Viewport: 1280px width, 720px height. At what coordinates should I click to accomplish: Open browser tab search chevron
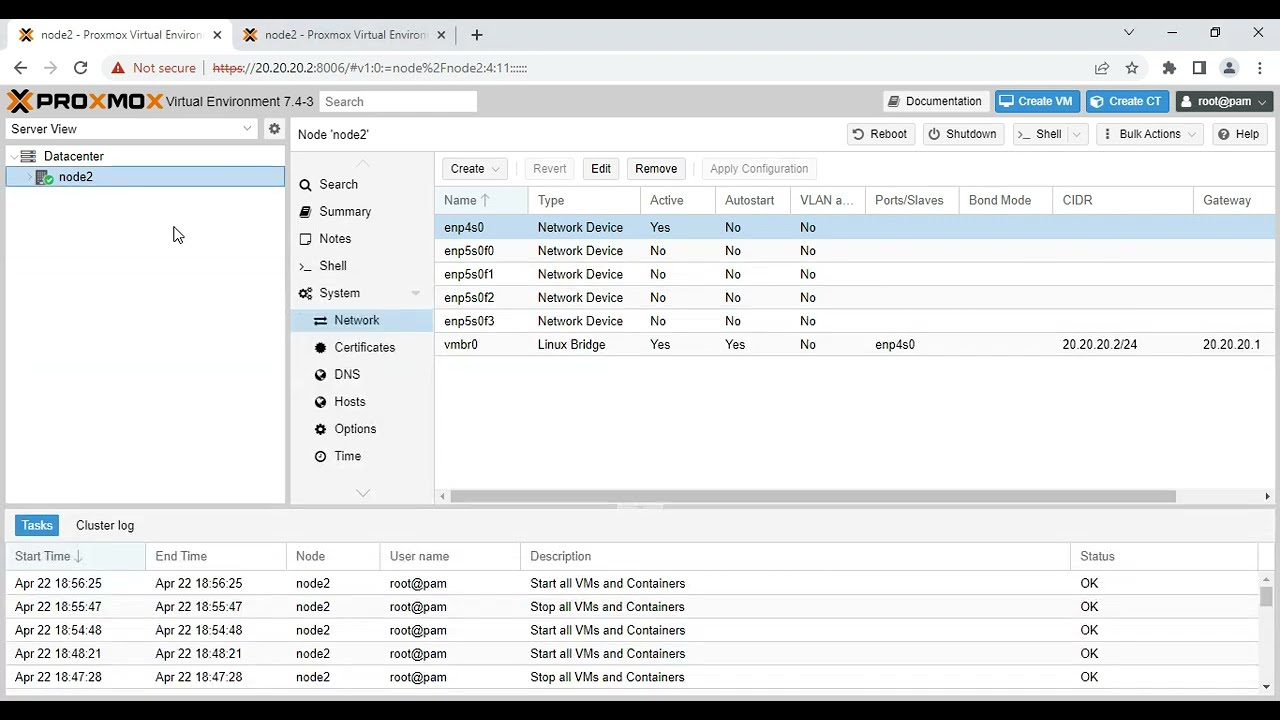(1129, 33)
